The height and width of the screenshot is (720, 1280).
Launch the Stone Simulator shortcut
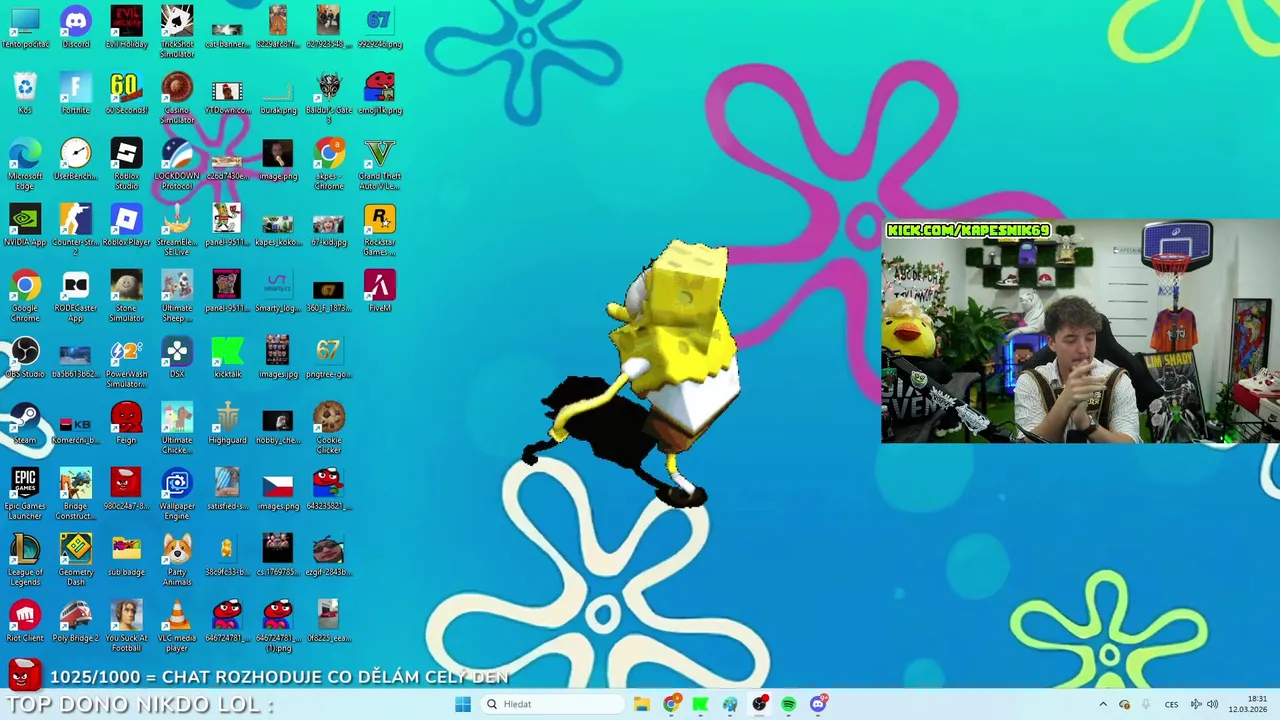pos(126,296)
